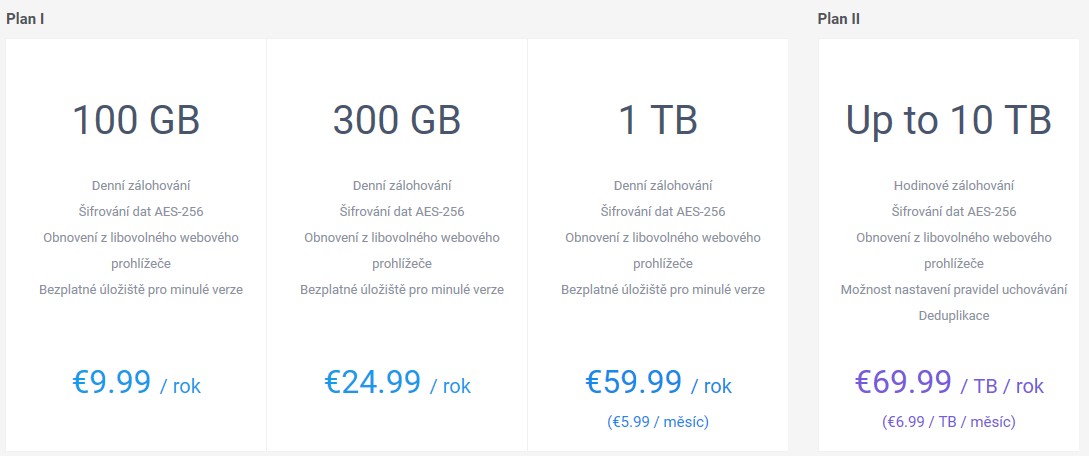Click Možnost nastavení pravidel uchovávání feature
This screenshot has height=456, width=1089.
pyautogui.click(x=954, y=289)
